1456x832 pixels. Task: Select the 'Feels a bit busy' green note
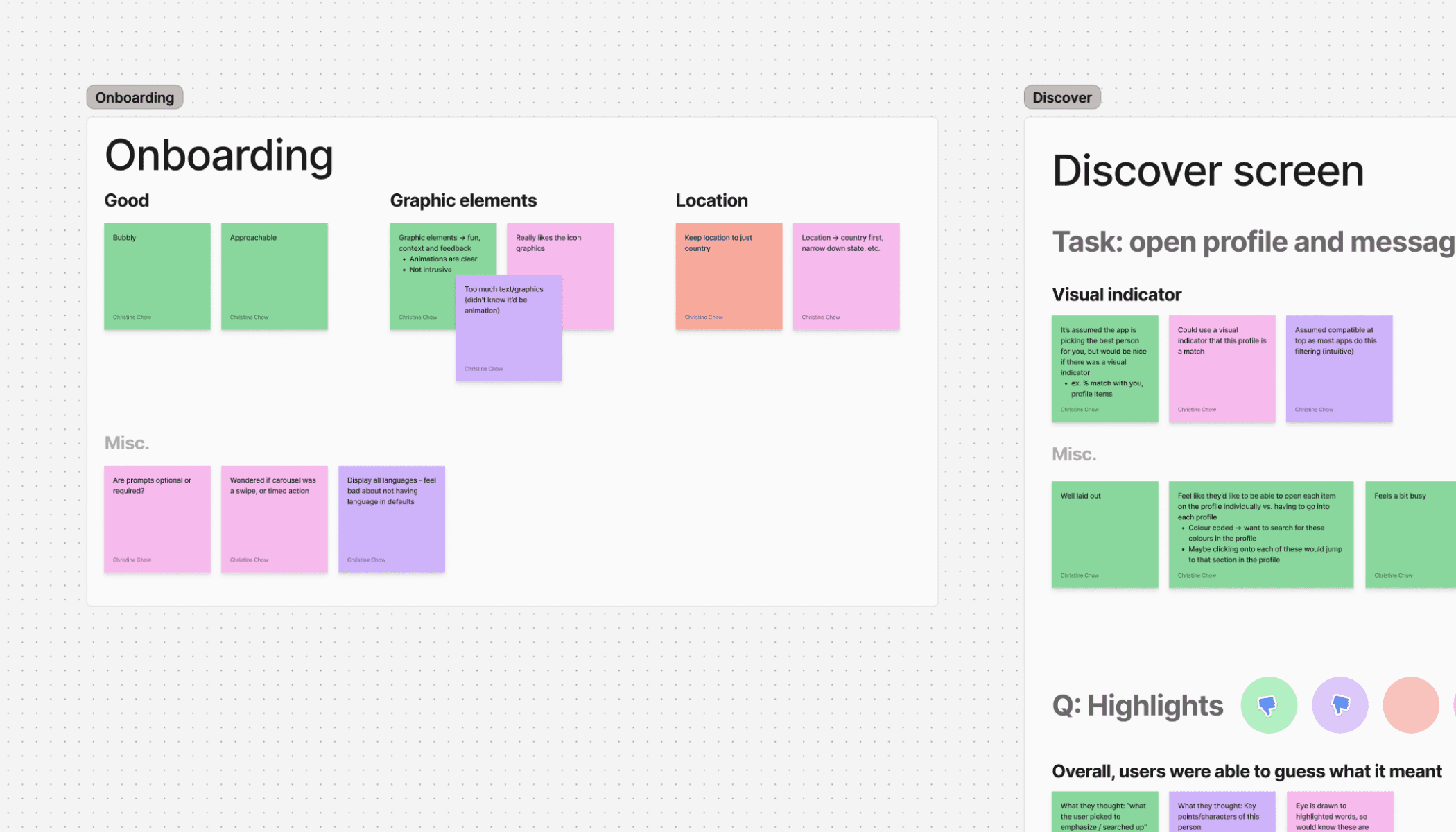coord(1411,535)
